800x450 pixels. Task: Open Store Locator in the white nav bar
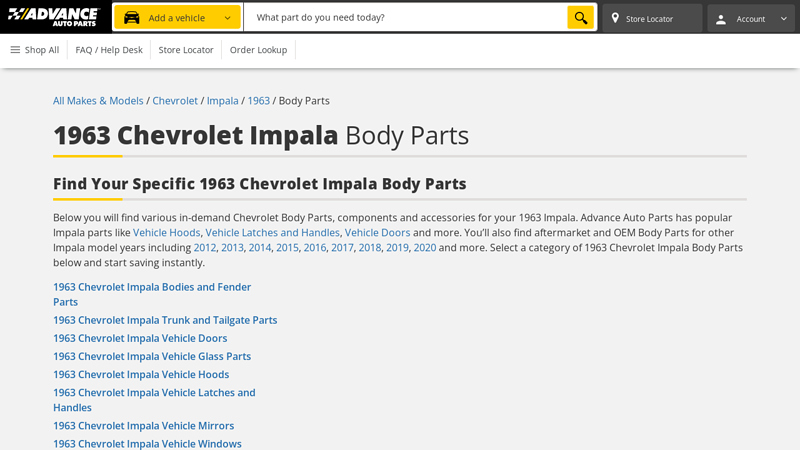tap(186, 50)
